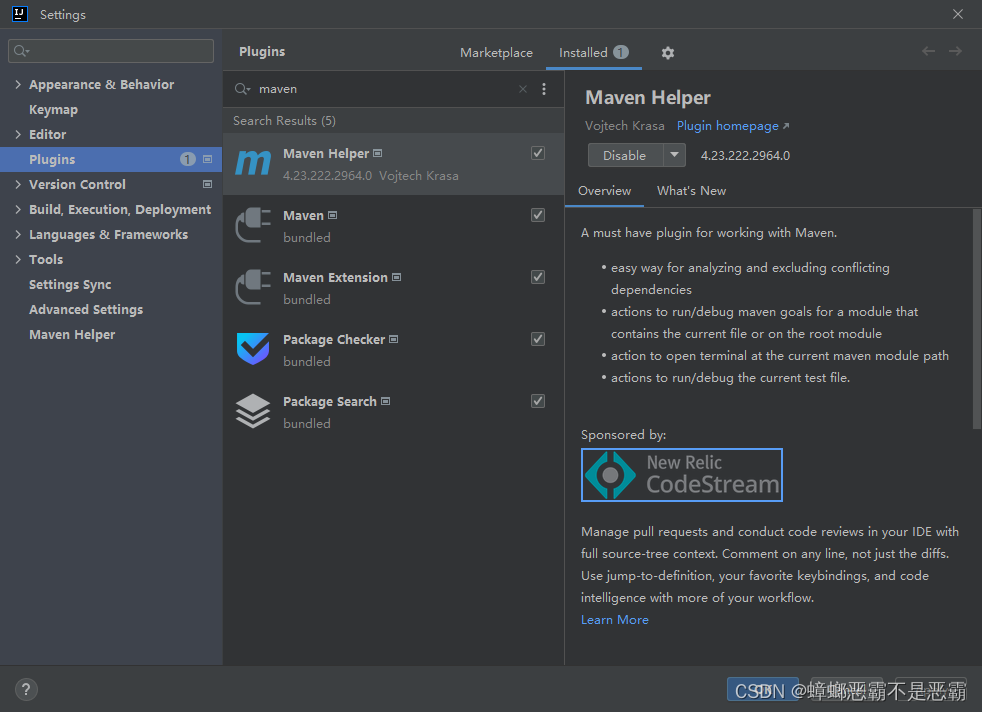Click the Maven bundled plugin plug icon

click(253, 225)
